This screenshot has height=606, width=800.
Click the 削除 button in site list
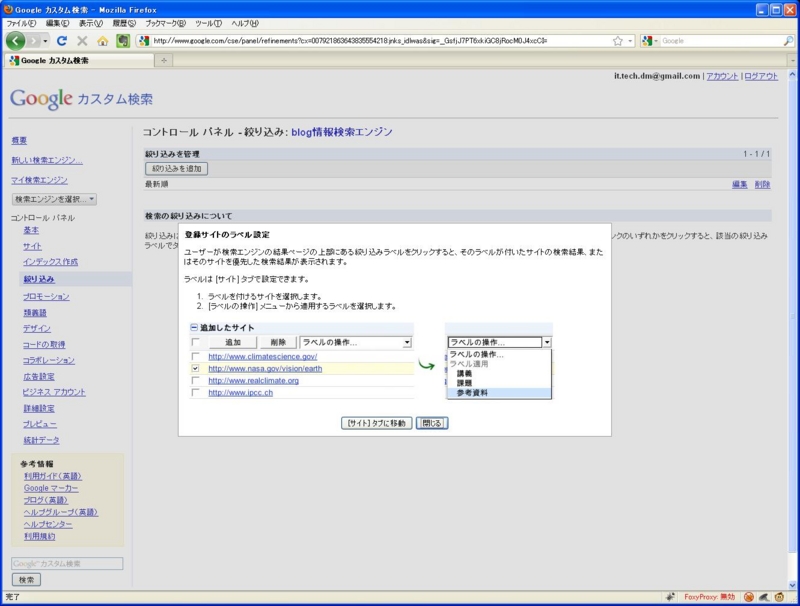[278, 342]
